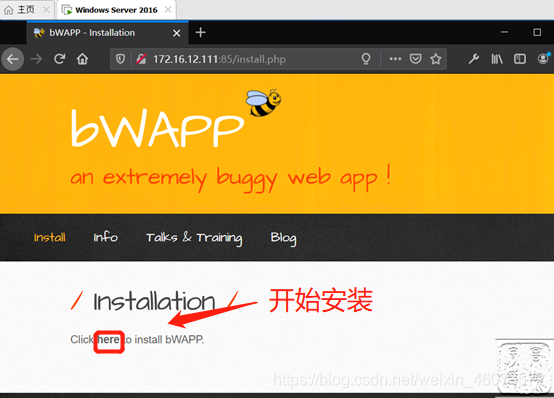Open the Install menu item
The image size is (554, 398).
[x=50, y=237]
